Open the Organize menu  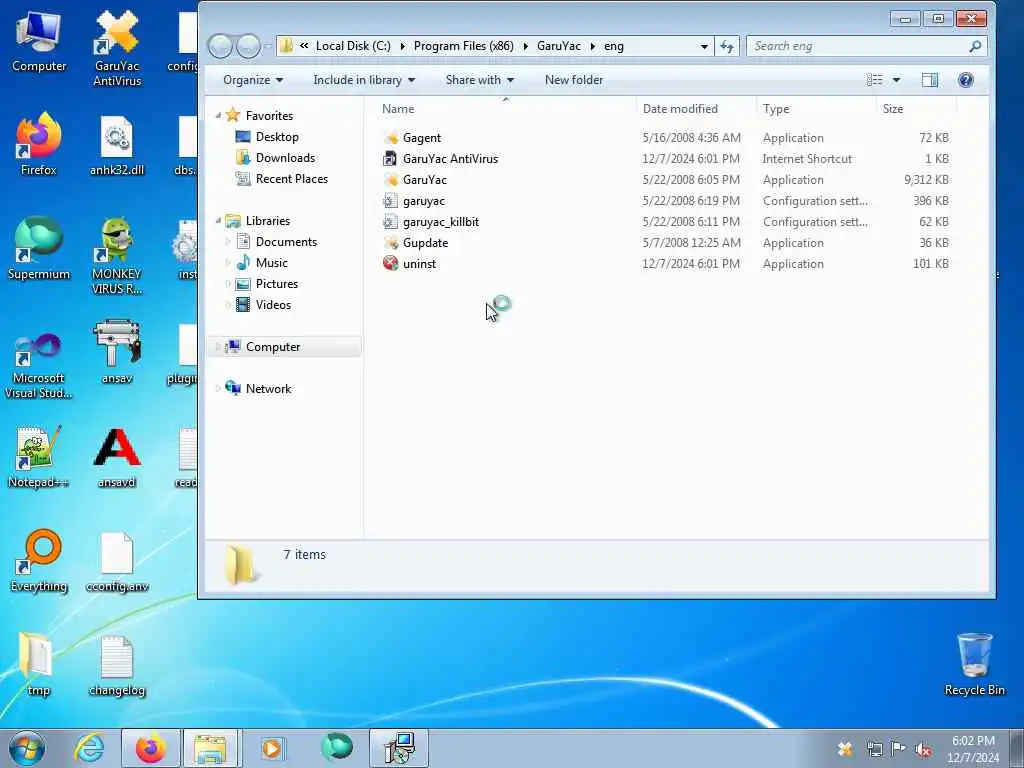[x=253, y=80]
